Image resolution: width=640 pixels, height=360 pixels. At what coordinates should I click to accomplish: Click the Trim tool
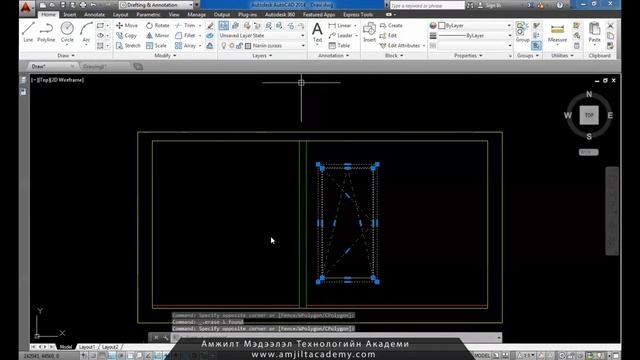[185, 25]
